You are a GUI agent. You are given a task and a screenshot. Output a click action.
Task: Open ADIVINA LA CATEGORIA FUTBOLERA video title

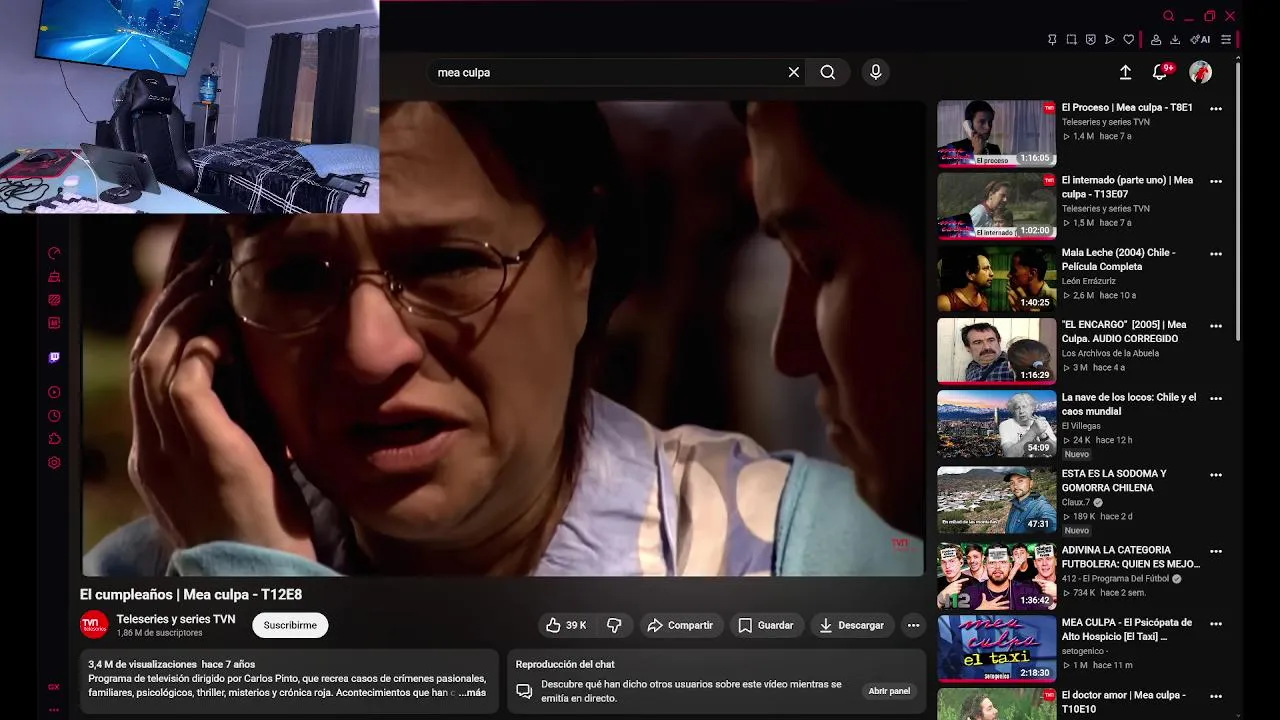click(1131, 557)
